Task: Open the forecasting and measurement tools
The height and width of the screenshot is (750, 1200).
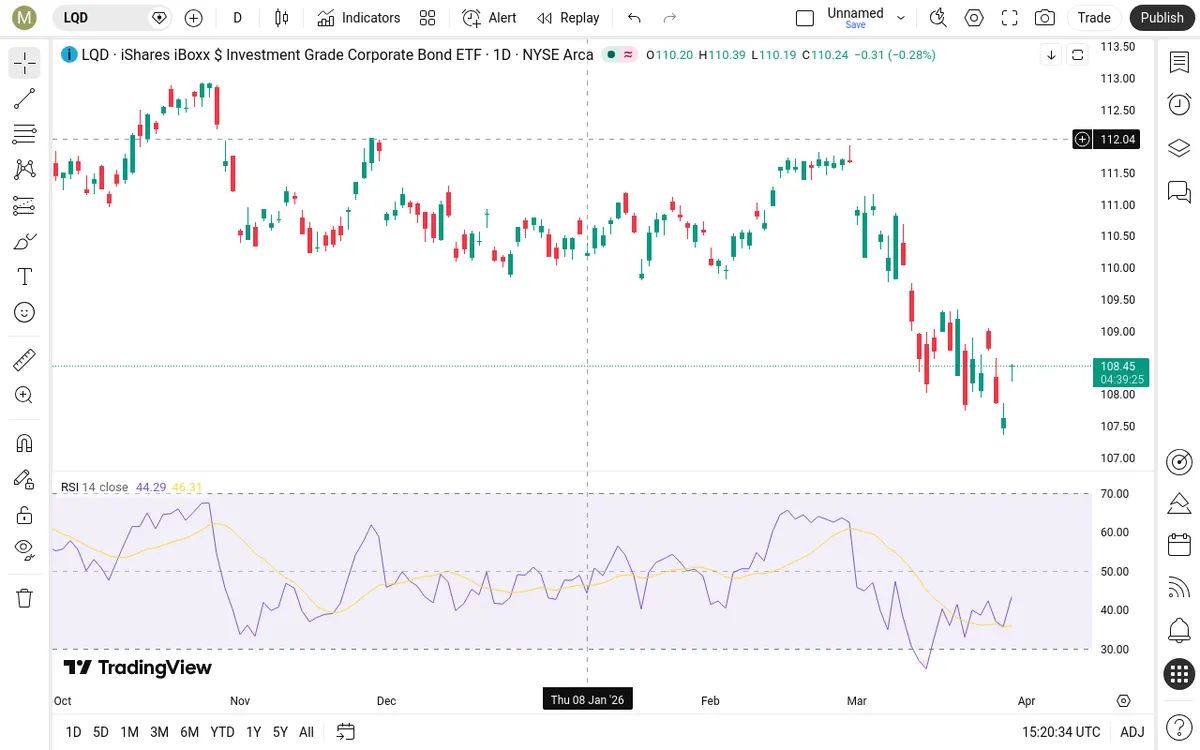Action: (25, 205)
